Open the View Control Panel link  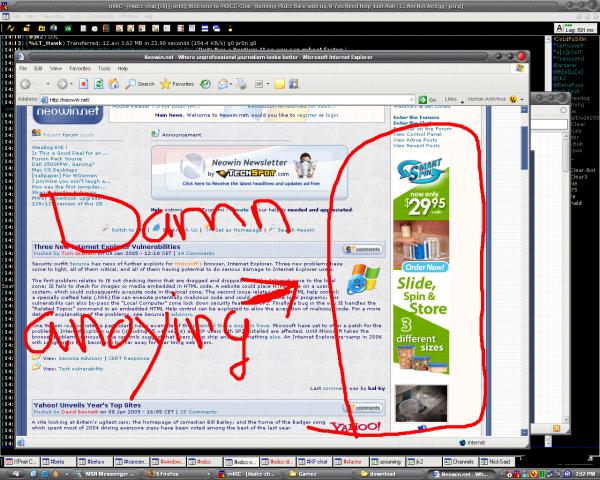coord(417,134)
